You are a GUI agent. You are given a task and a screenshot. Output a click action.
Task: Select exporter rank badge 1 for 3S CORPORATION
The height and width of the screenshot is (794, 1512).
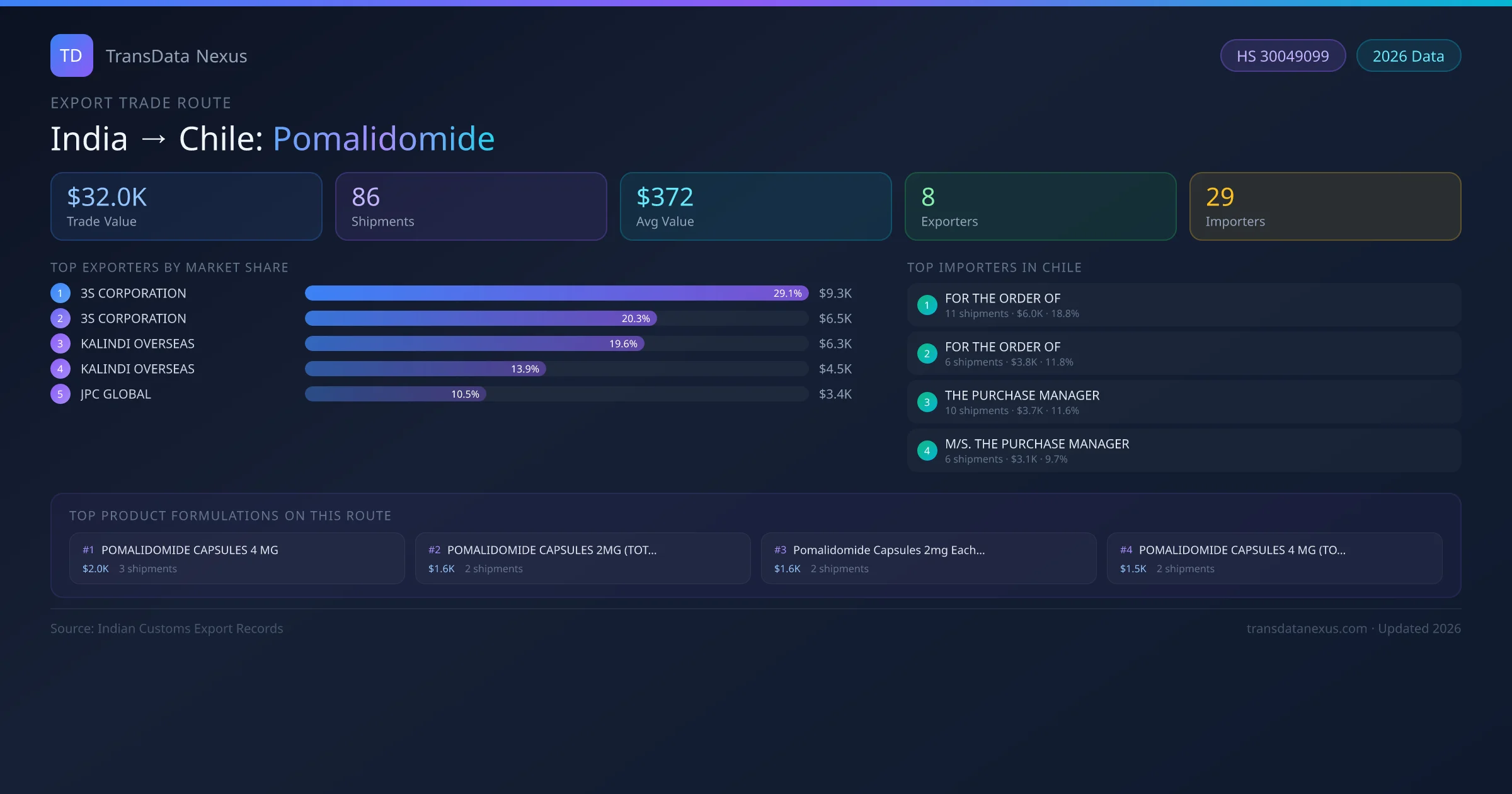click(x=60, y=293)
